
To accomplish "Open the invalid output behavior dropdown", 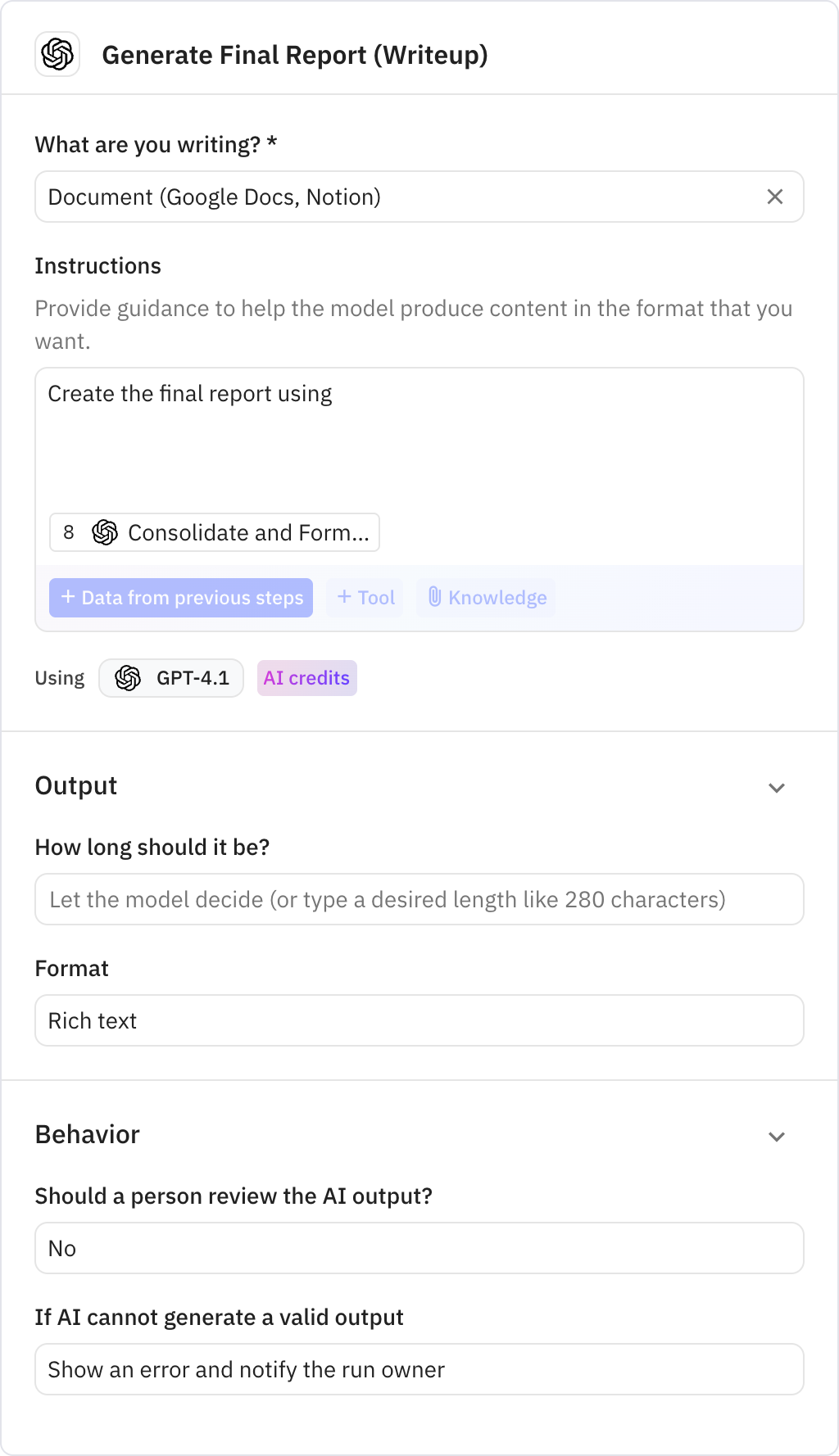I will tap(419, 1369).
